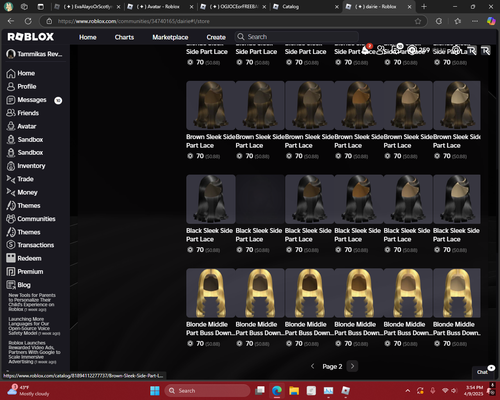Open the Chat button
This screenshot has height=400, width=500.
[483, 372]
